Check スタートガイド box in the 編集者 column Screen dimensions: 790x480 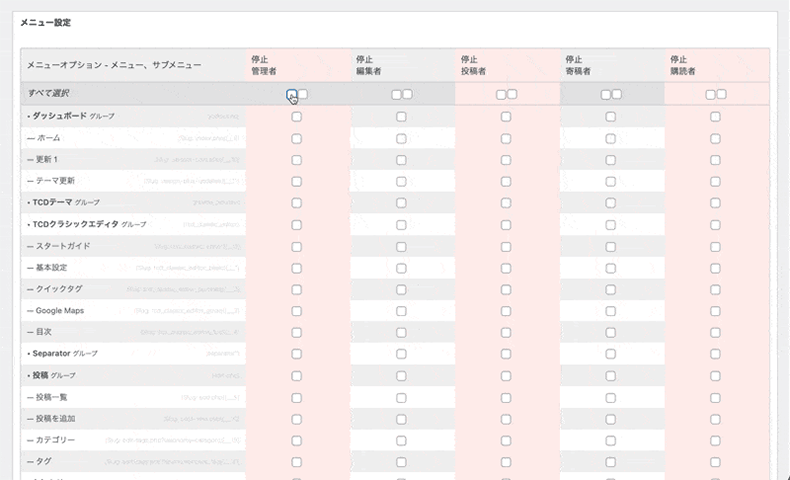point(401,246)
